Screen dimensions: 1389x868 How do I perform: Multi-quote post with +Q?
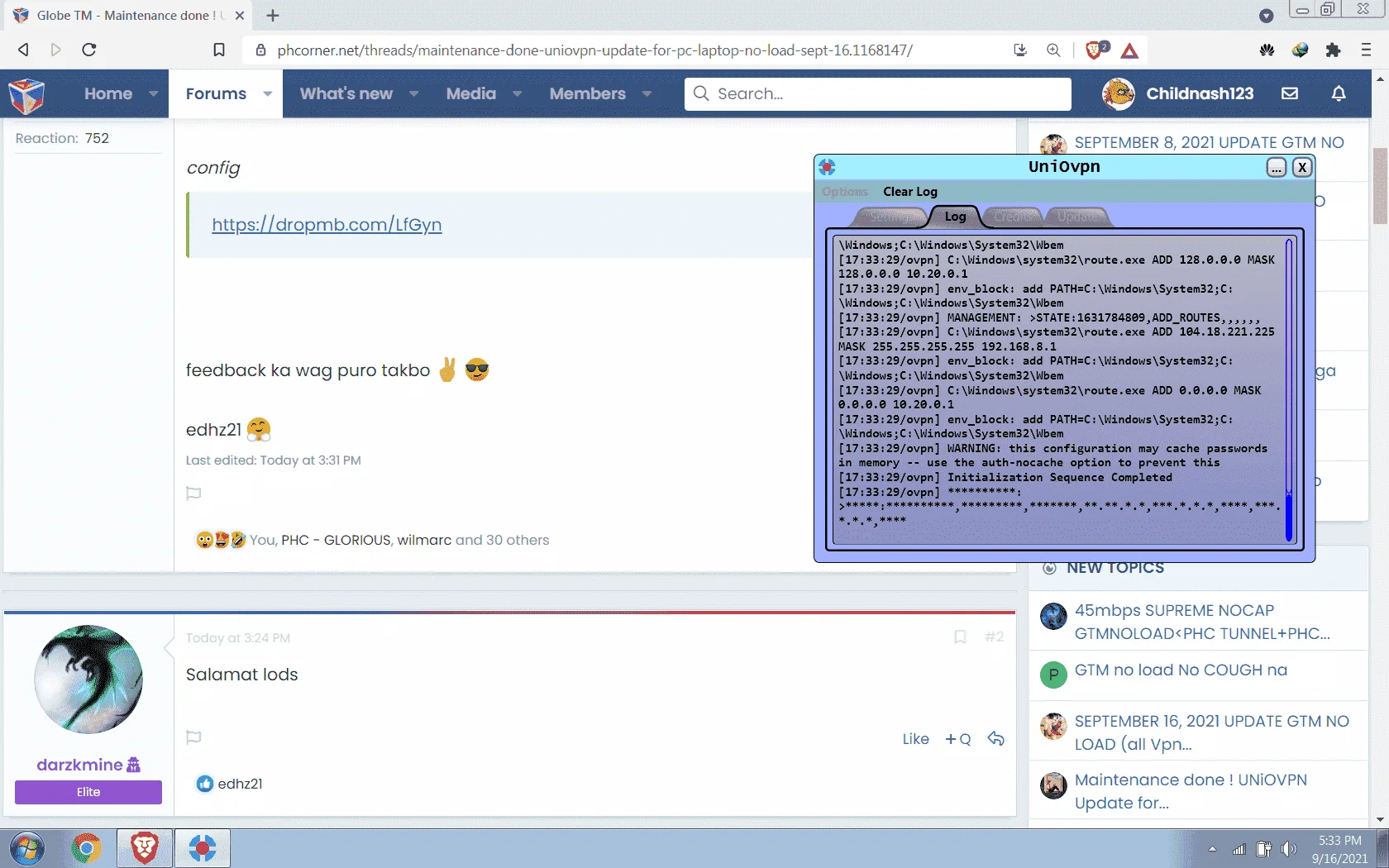tap(957, 739)
